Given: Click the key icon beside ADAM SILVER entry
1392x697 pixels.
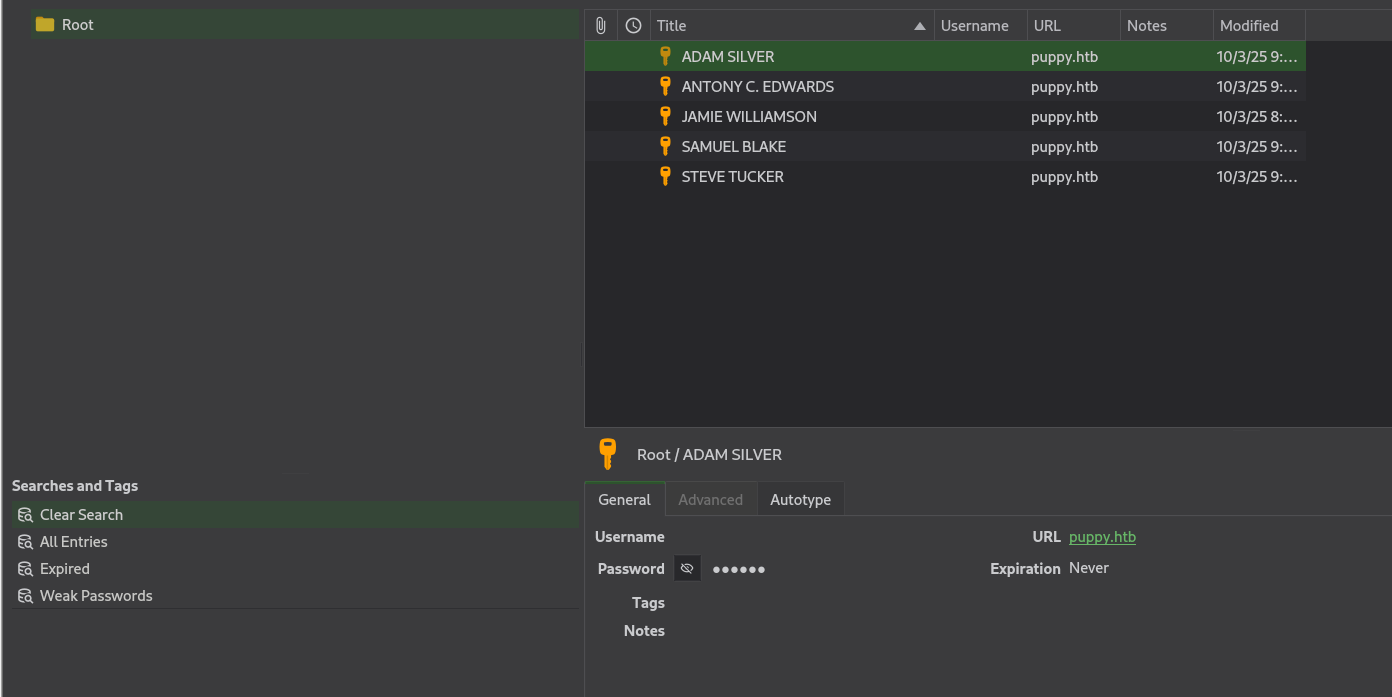Looking at the screenshot, I should point(665,56).
